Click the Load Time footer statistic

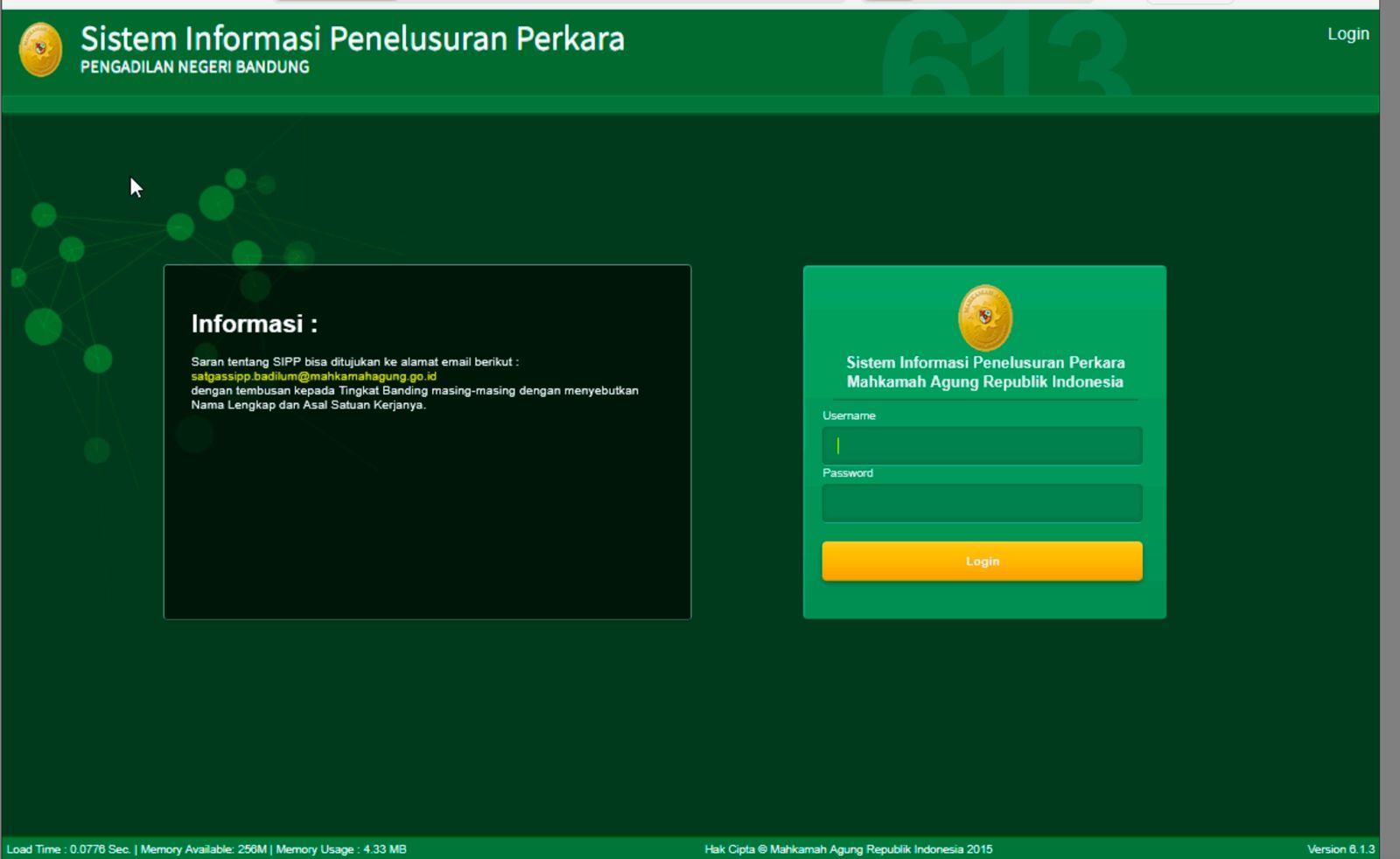pyautogui.click(x=68, y=849)
